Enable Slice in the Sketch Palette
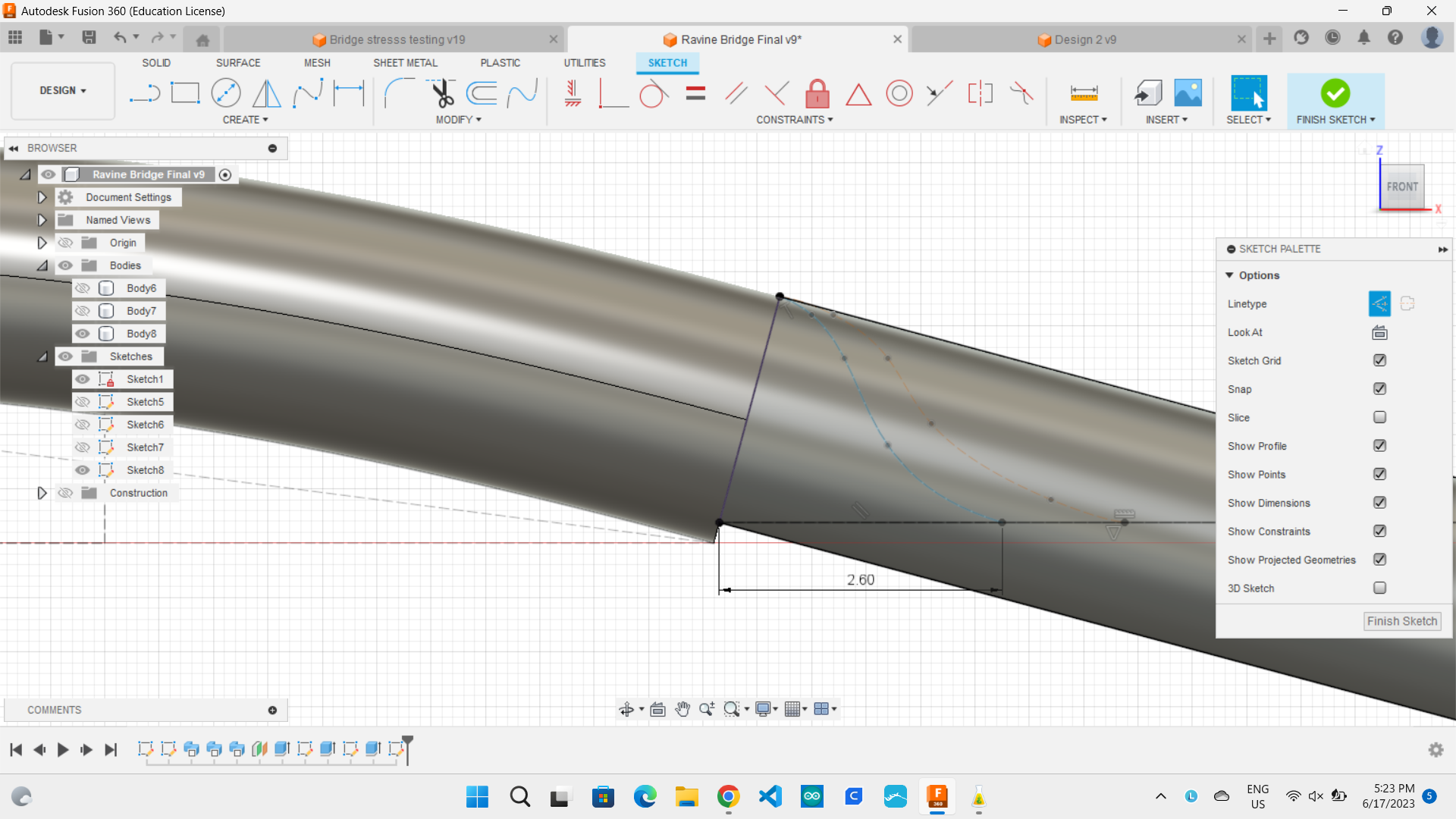Viewport: 1456px width, 819px height. click(1380, 417)
